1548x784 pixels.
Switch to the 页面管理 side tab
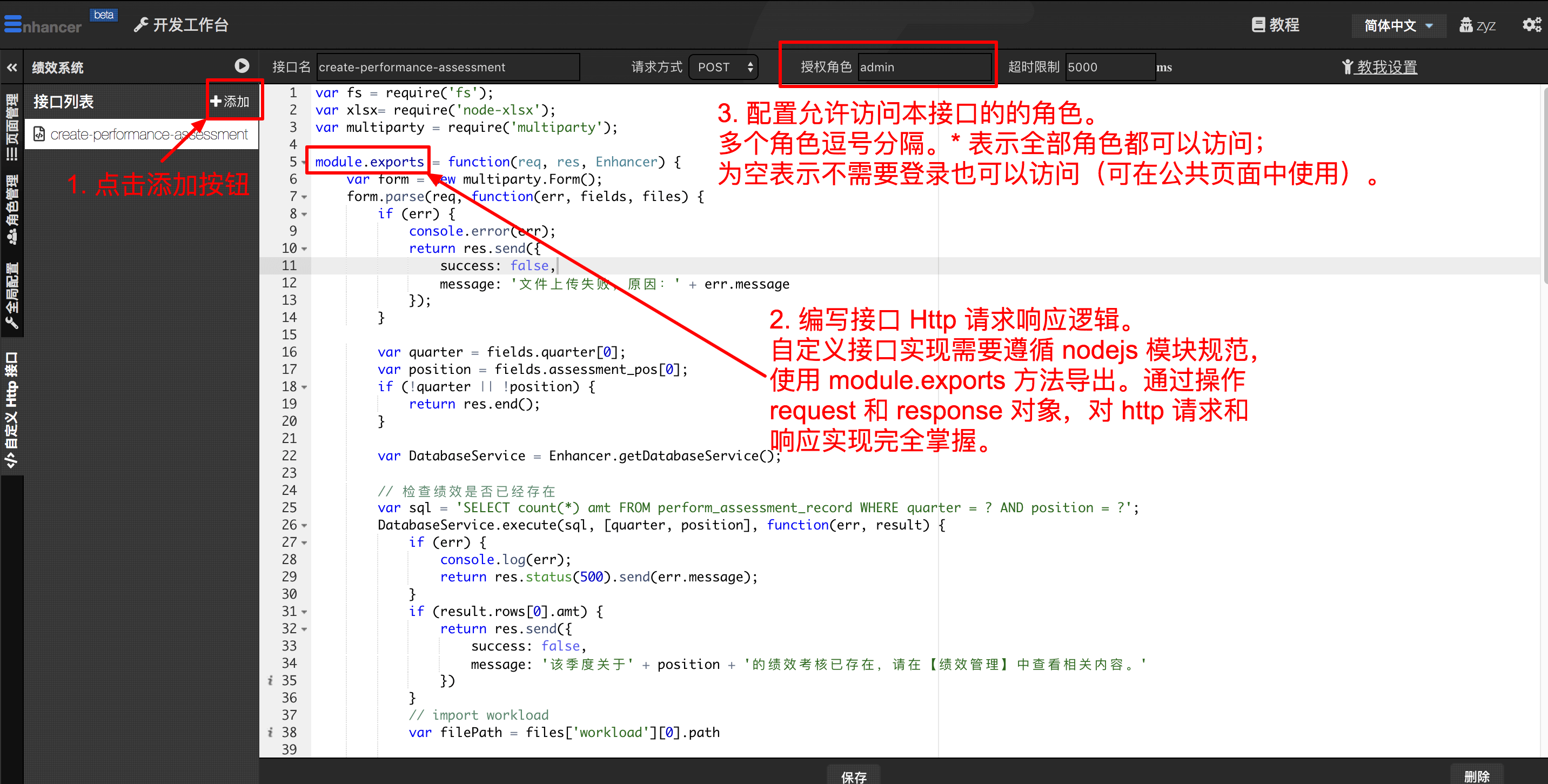pos(12,128)
